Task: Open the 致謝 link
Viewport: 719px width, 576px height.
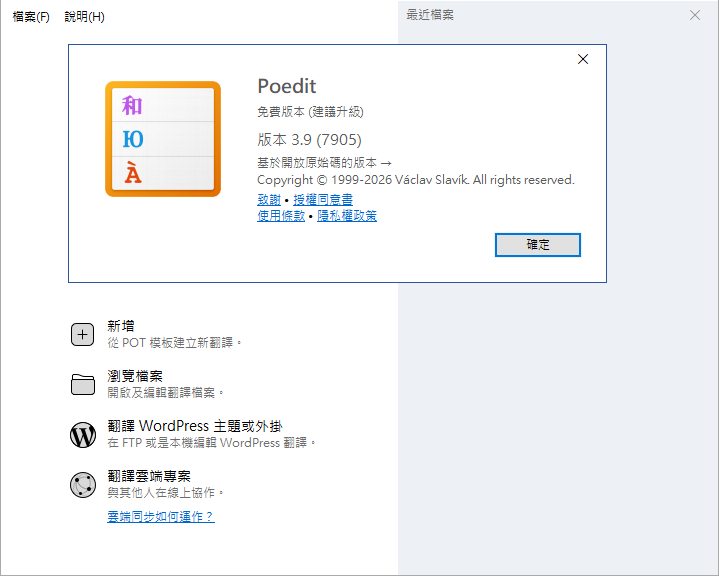Action: pos(269,199)
